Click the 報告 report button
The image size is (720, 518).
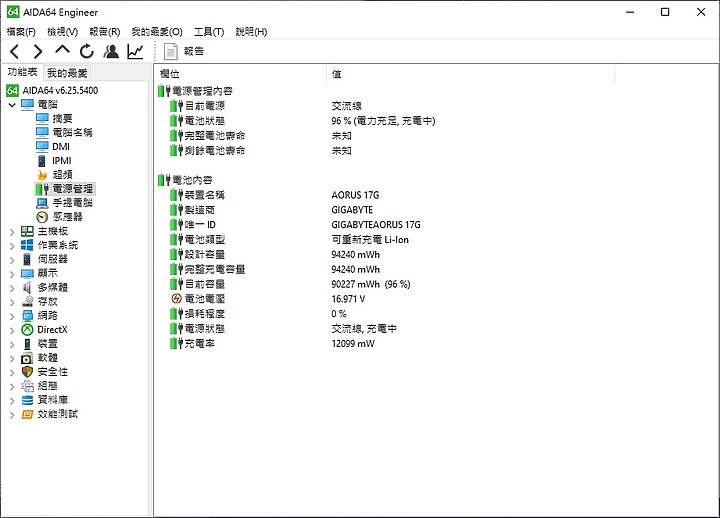coord(184,51)
